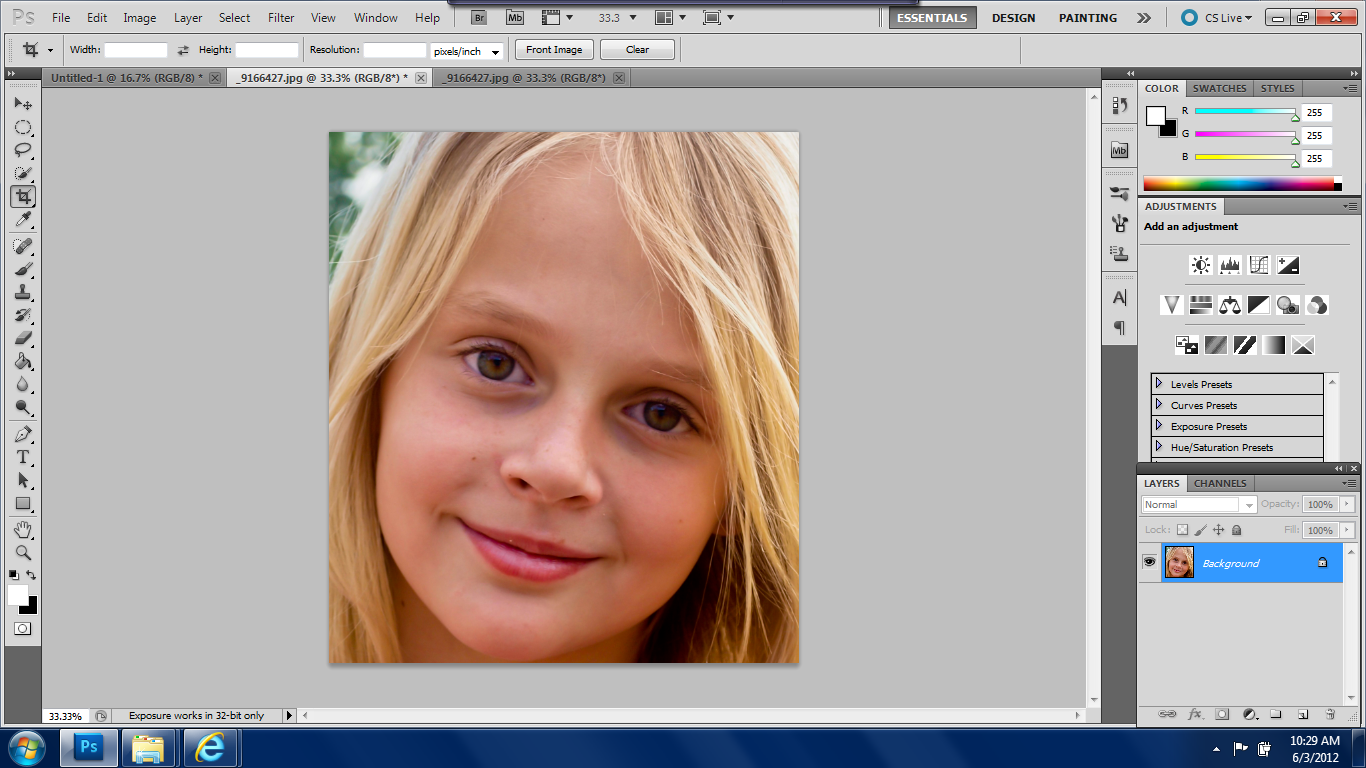
Task: Switch to the Design workspace
Action: tap(1013, 18)
